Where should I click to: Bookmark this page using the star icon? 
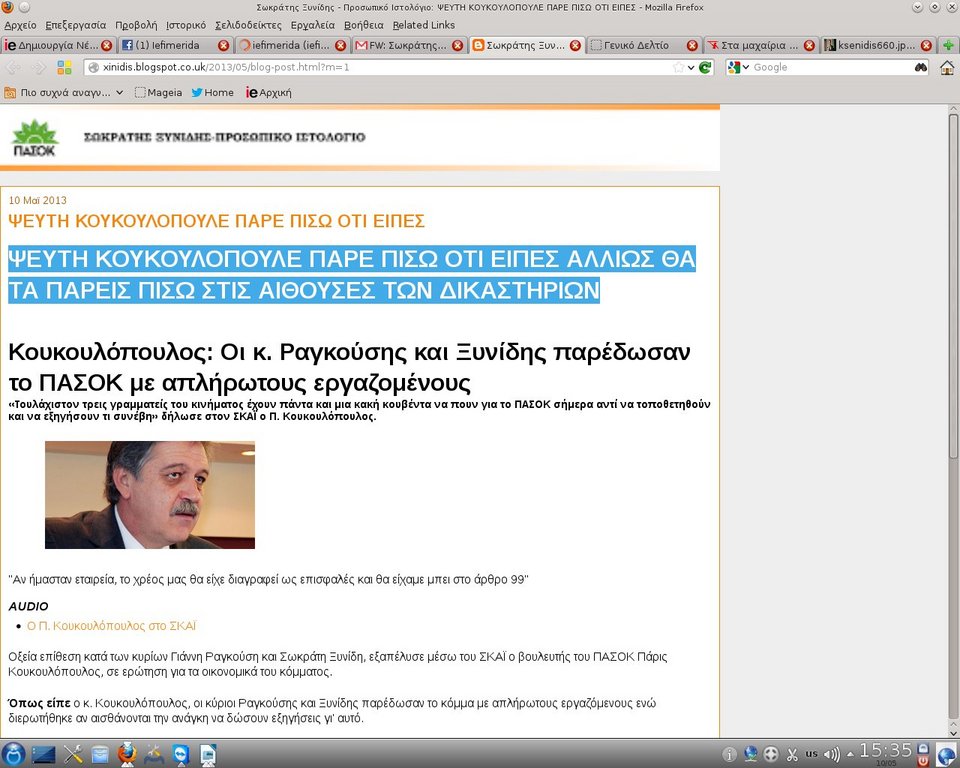[679, 67]
